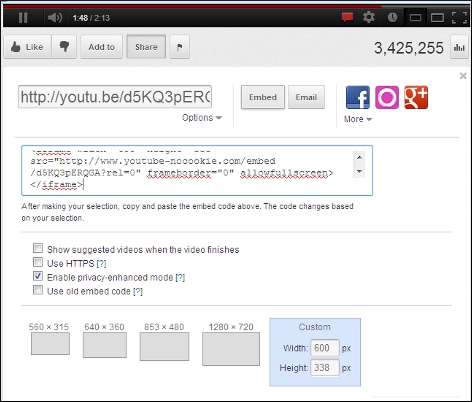Share the video on Facebook
This screenshot has width=472, height=402.
tap(358, 97)
